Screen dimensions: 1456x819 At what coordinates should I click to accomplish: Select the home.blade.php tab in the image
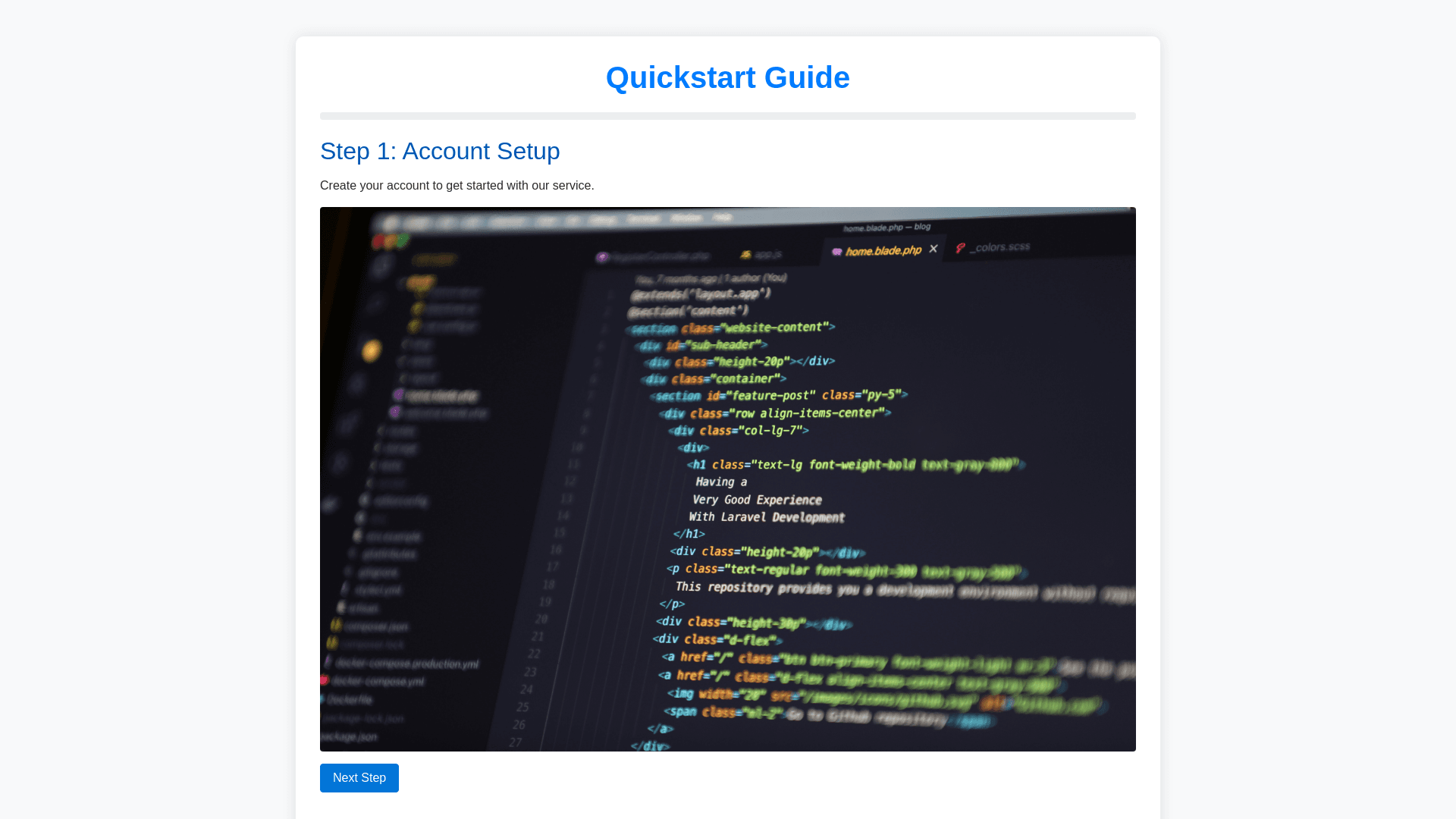click(x=883, y=251)
